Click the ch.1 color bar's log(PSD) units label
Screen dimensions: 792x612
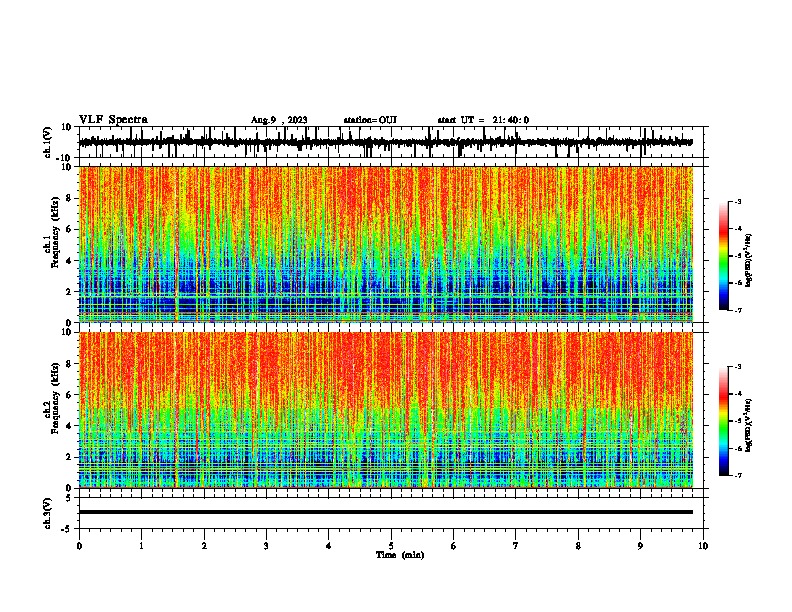point(748,260)
